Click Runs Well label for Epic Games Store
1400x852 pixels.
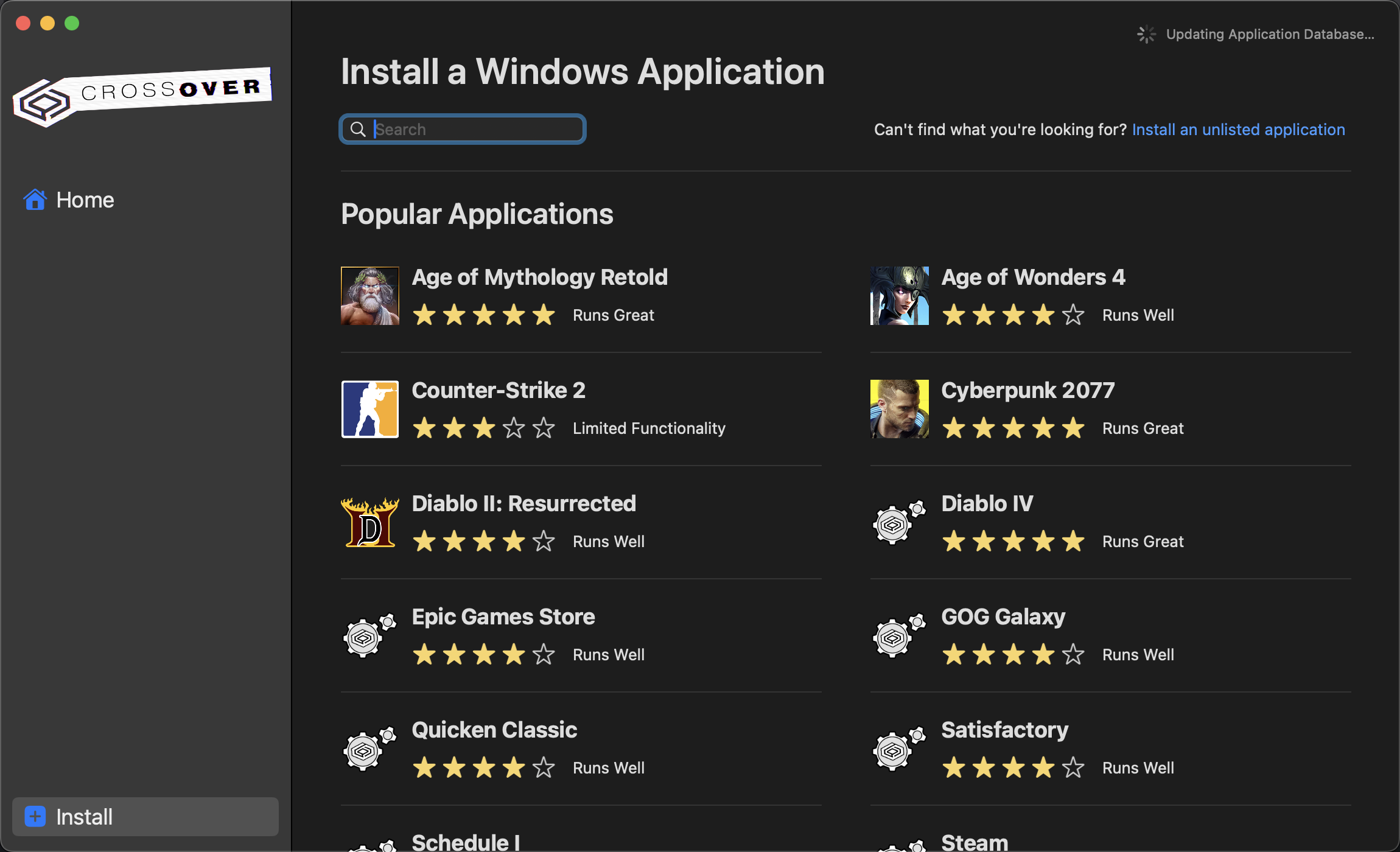click(x=609, y=655)
